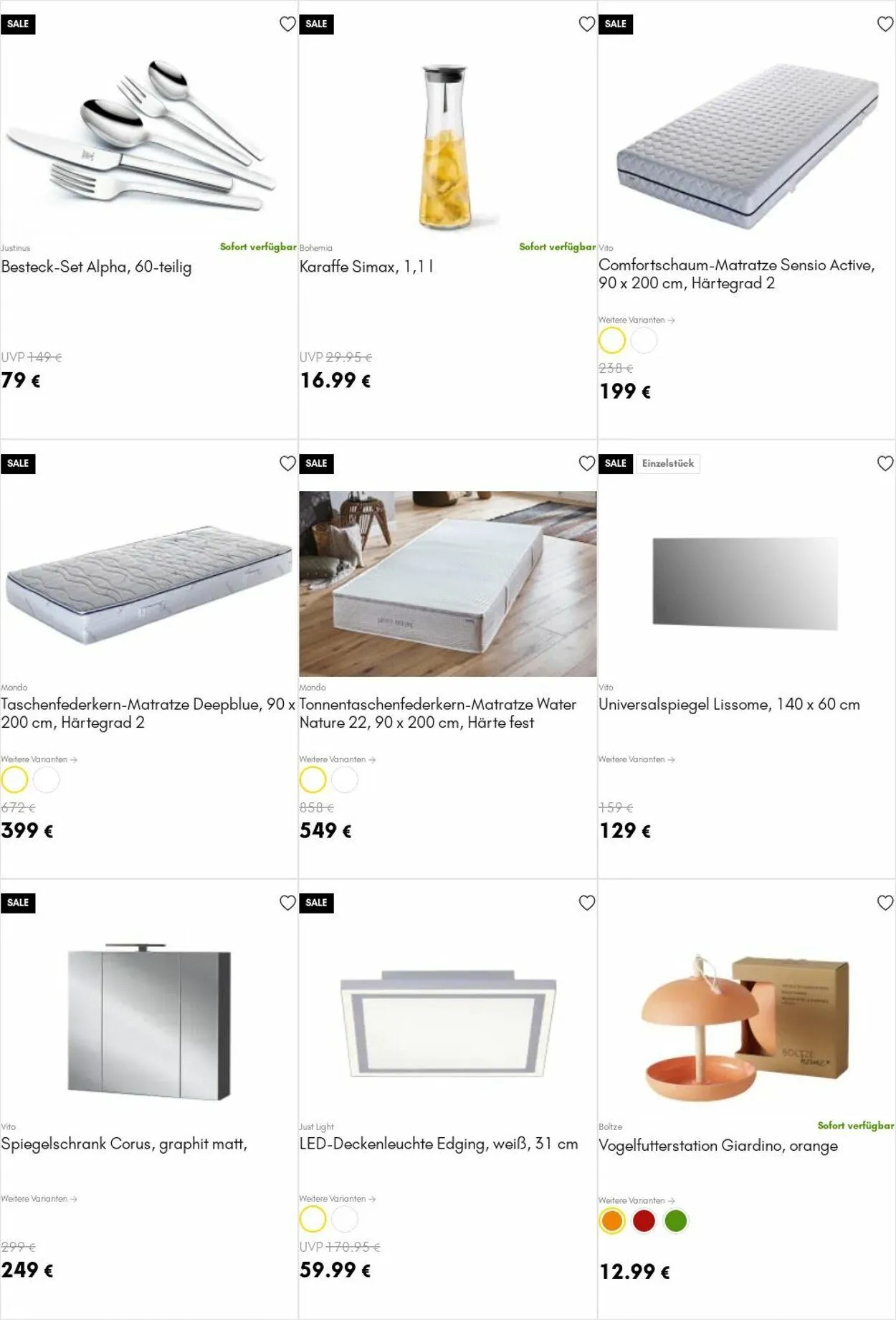Image resolution: width=896 pixels, height=1320 pixels.
Task: Choose the green Vogelfutterstation color variant
Action: click(675, 1221)
